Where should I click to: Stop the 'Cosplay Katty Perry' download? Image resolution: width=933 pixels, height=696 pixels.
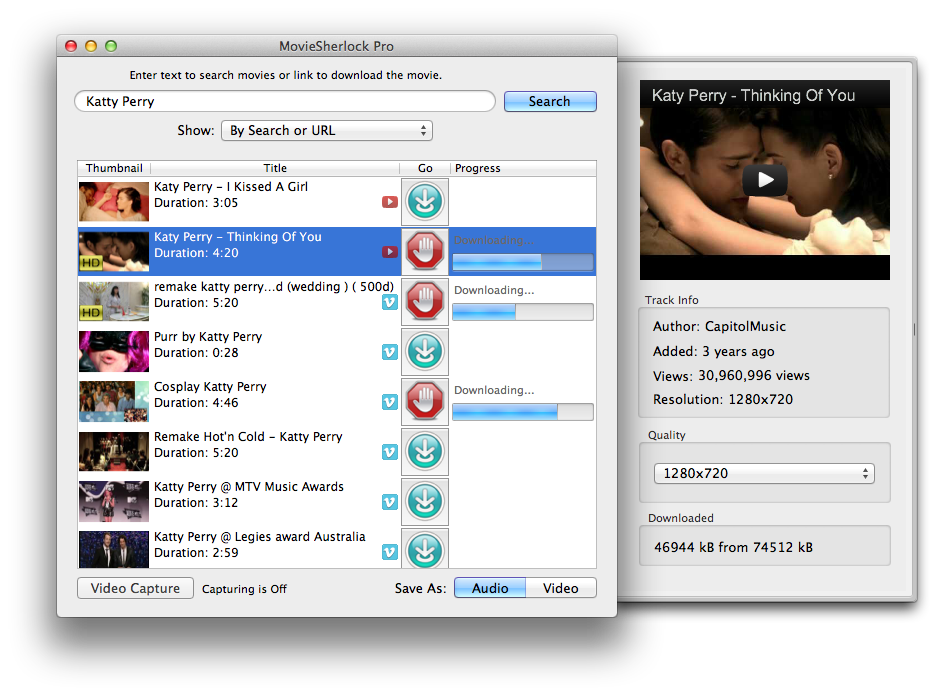425,401
